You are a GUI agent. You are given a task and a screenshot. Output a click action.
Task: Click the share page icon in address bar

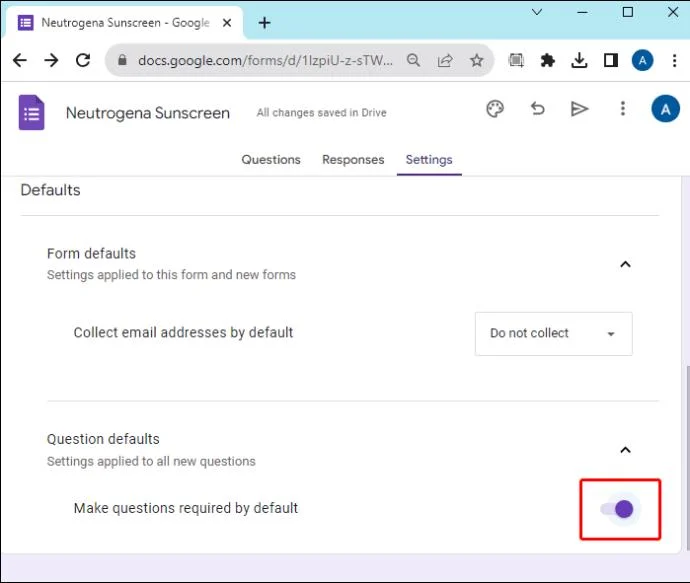click(x=445, y=60)
